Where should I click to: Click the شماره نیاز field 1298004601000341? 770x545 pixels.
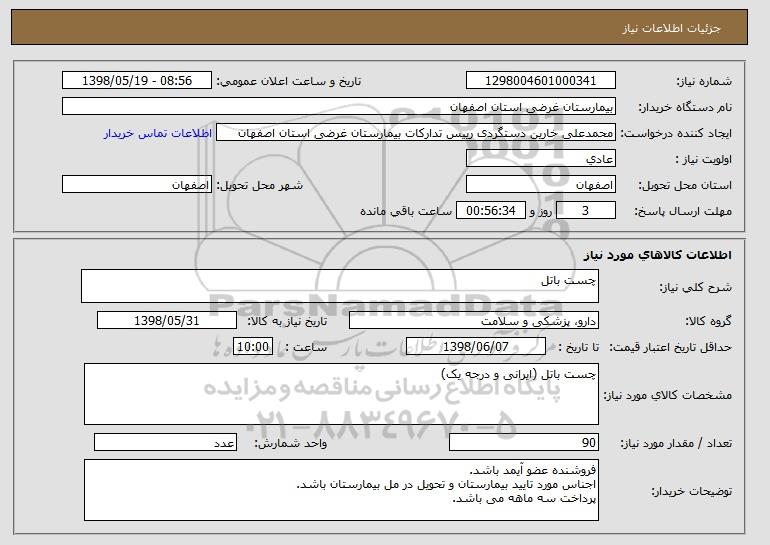(x=541, y=81)
